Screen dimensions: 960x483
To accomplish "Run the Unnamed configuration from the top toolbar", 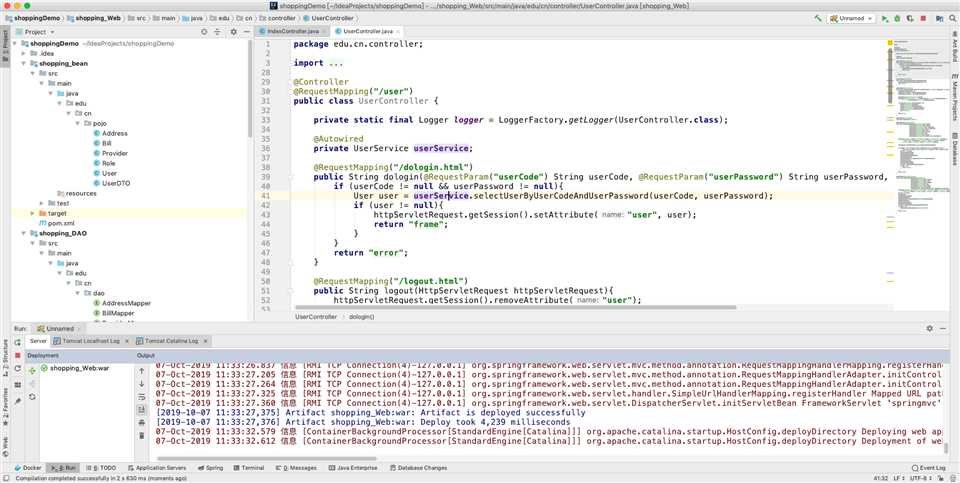I will coord(885,18).
